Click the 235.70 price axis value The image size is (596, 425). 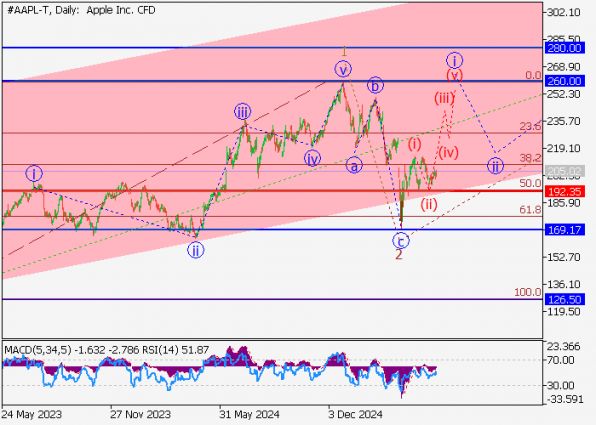coord(563,121)
